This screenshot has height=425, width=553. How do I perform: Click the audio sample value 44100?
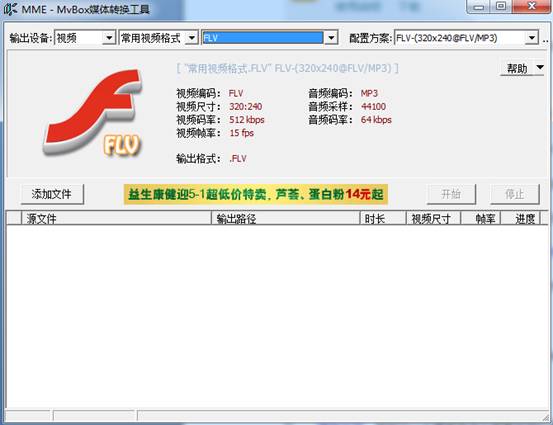[373, 107]
